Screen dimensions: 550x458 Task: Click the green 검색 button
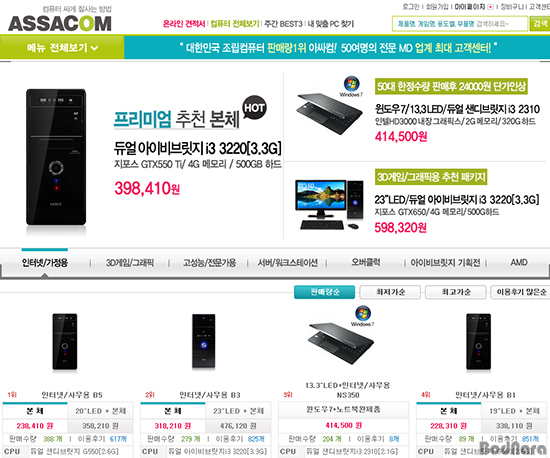point(540,24)
